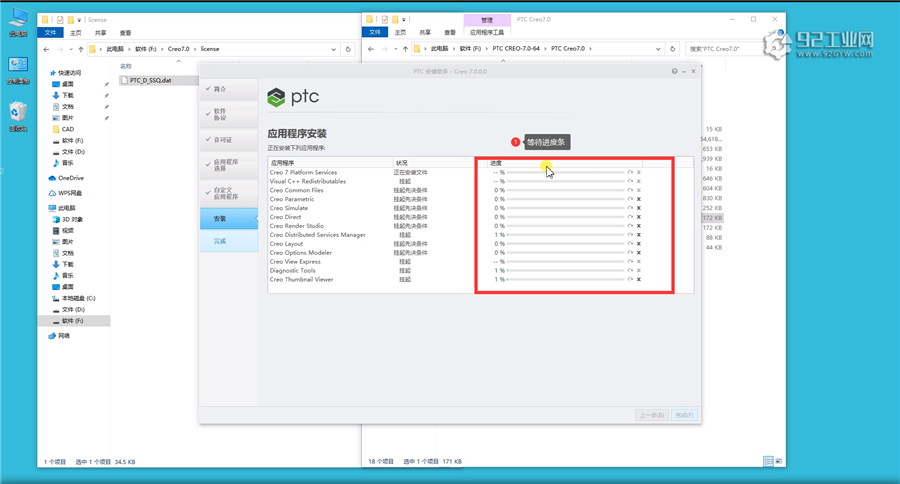900x484 pixels.
Task: Click the Creo 7 Platform Services progress bar
Action: (x=565, y=172)
